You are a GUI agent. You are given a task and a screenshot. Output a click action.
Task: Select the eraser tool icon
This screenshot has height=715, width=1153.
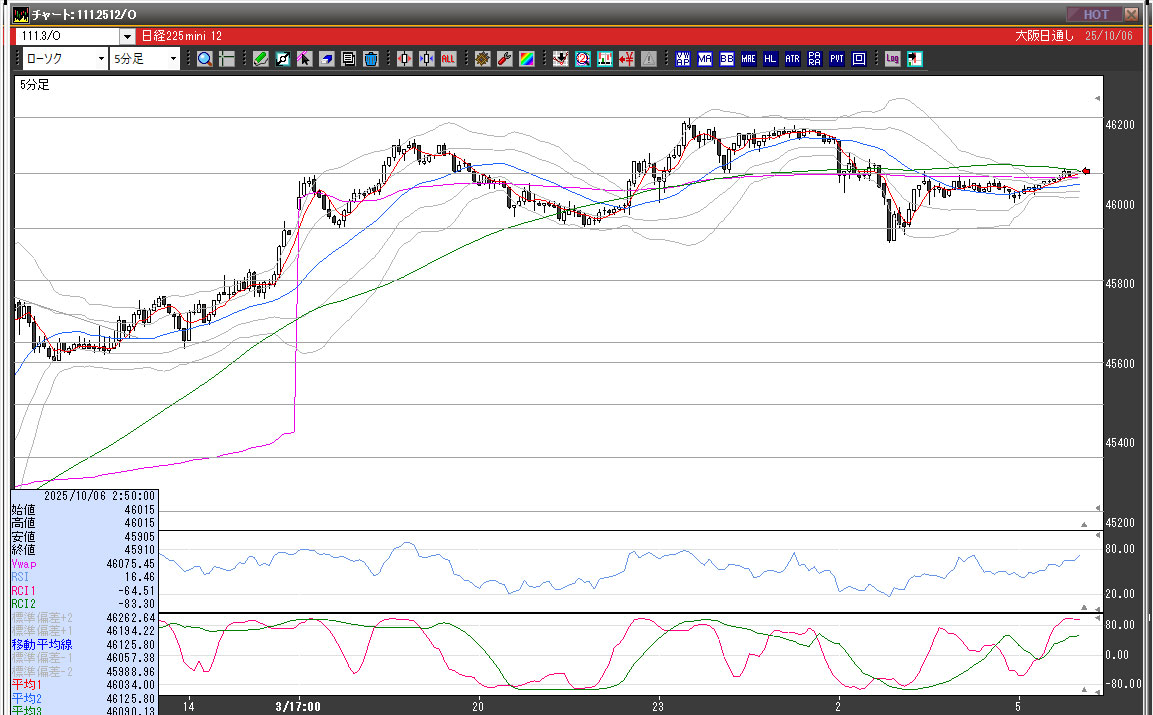pos(326,59)
